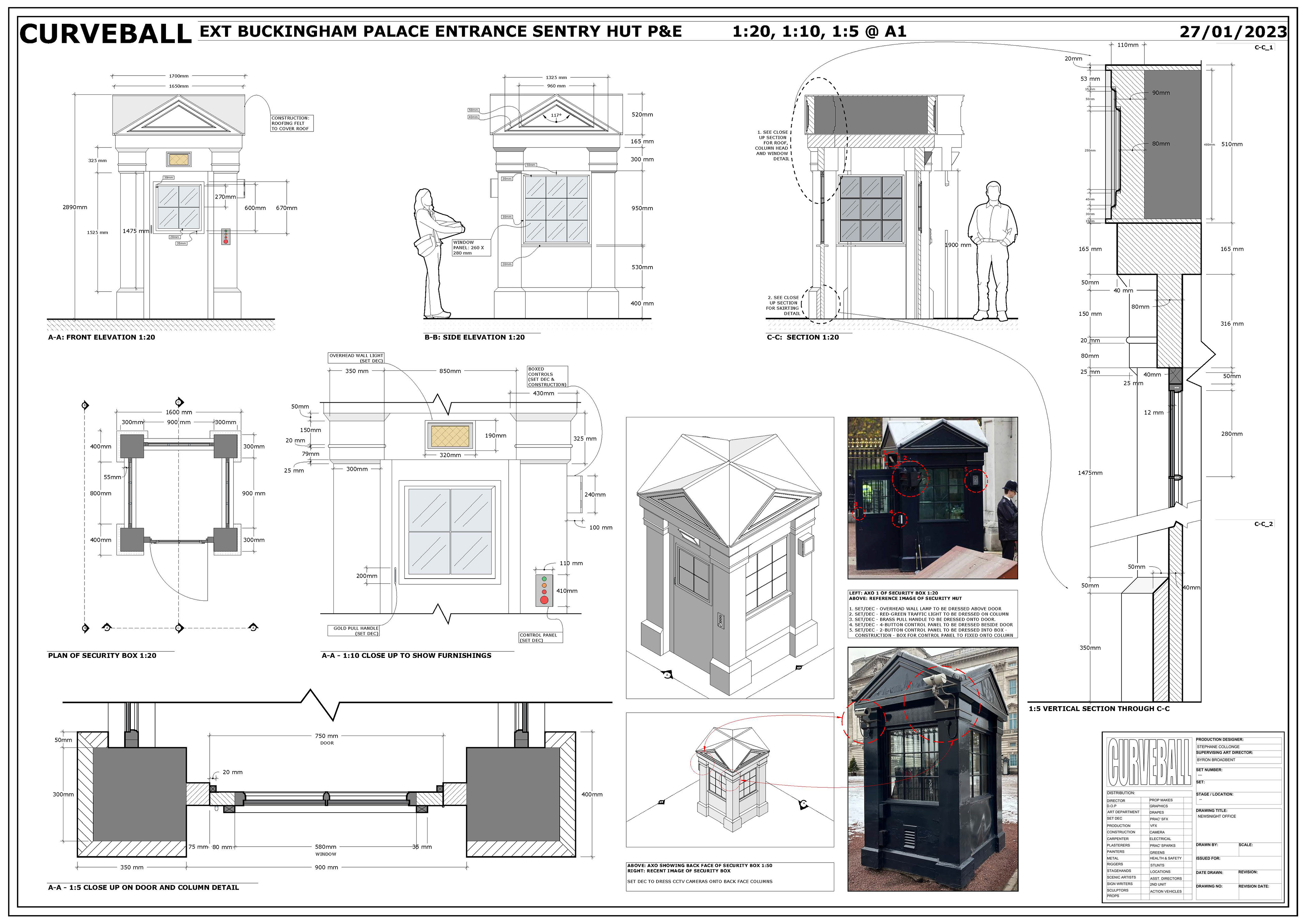Click the 'CONSTRUCTION: ROOFING FELT TO COVER ROOF' note
The image size is (1309, 924).
pos(291,123)
